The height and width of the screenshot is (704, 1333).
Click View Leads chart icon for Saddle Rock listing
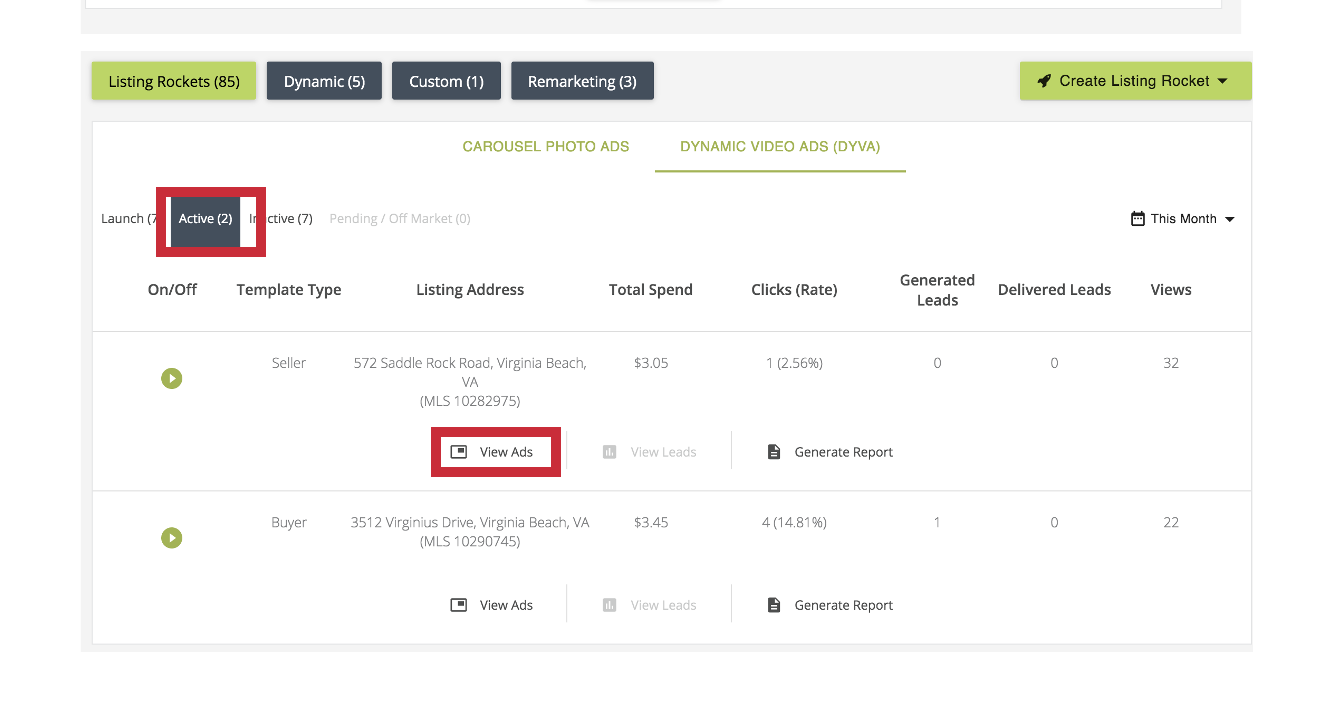tap(610, 452)
